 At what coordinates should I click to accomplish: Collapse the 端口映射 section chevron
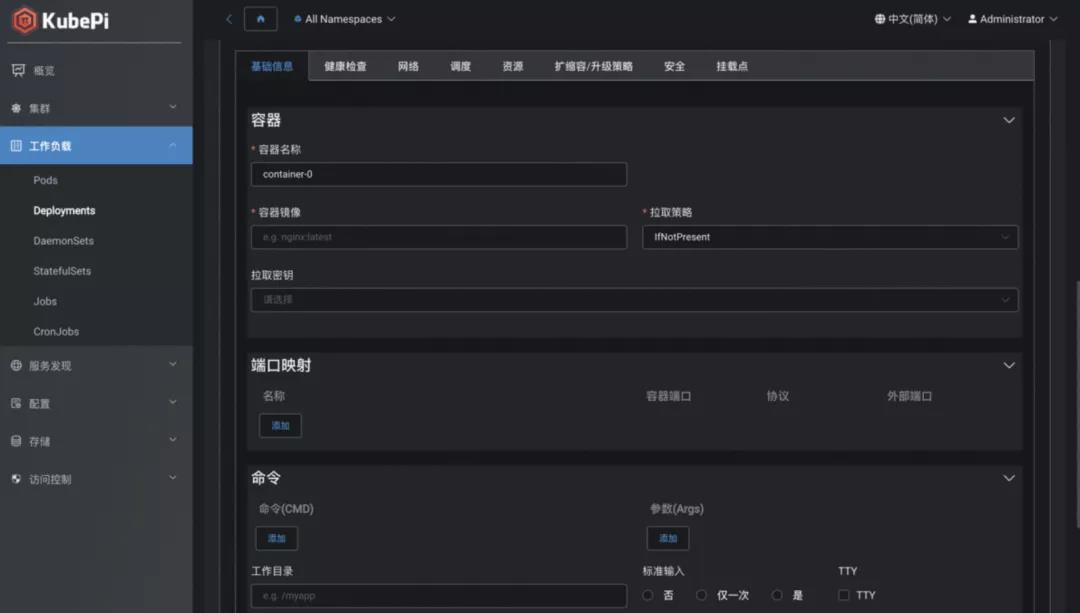point(1008,366)
